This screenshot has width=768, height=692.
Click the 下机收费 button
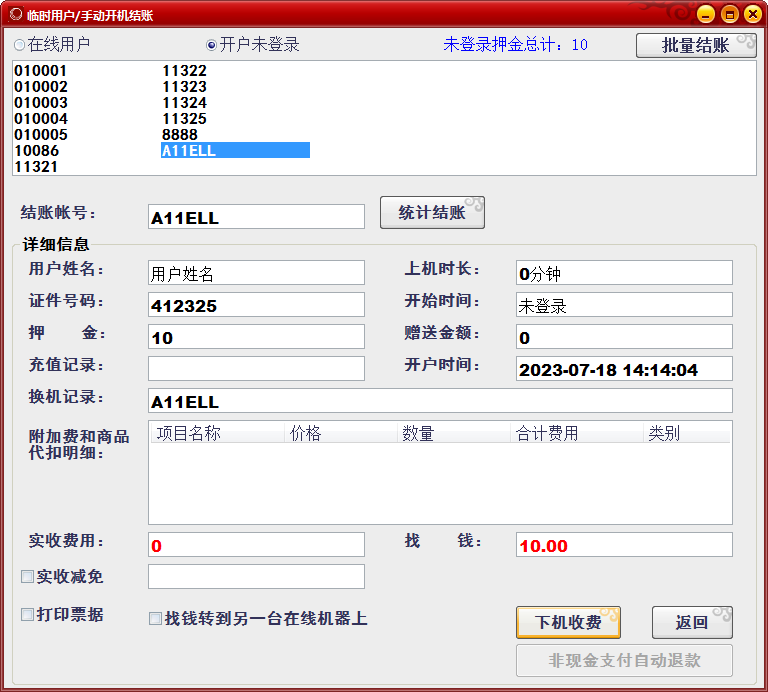click(568, 622)
